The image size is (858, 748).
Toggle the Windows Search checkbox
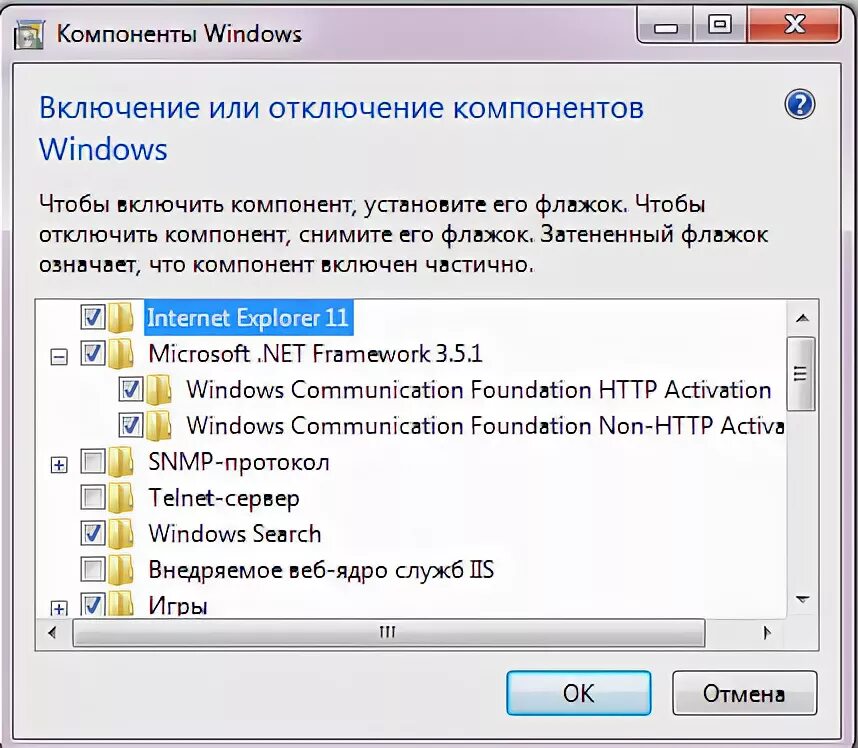tap(92, 534)
